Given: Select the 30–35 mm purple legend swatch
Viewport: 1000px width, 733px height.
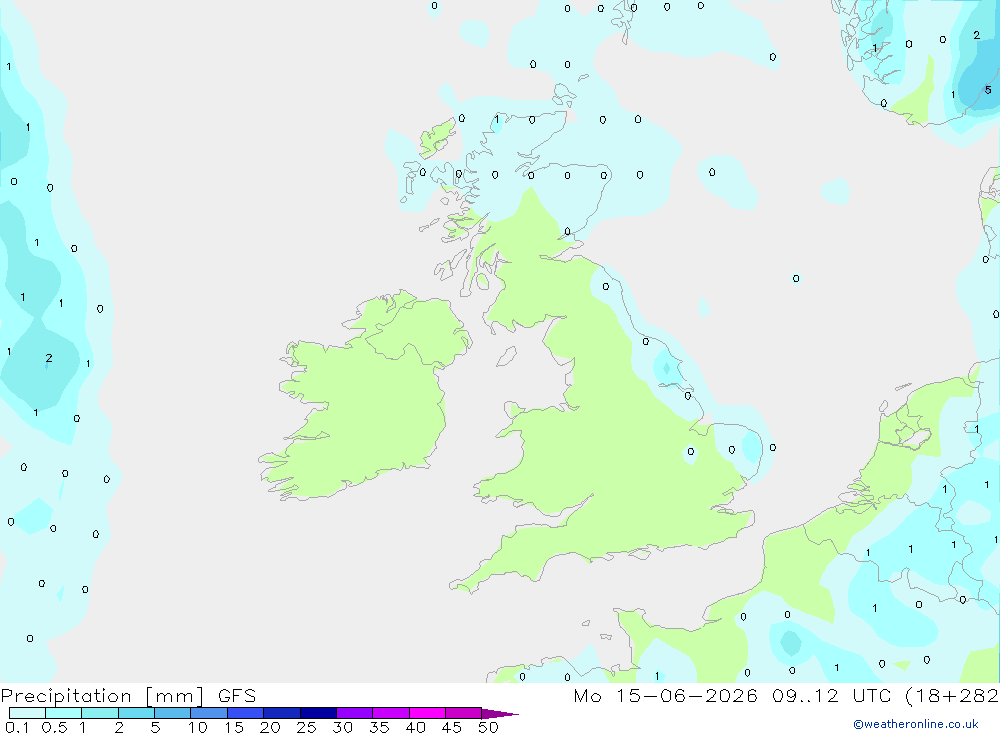Looking at the screenshot, I should [x=355, y=713].
